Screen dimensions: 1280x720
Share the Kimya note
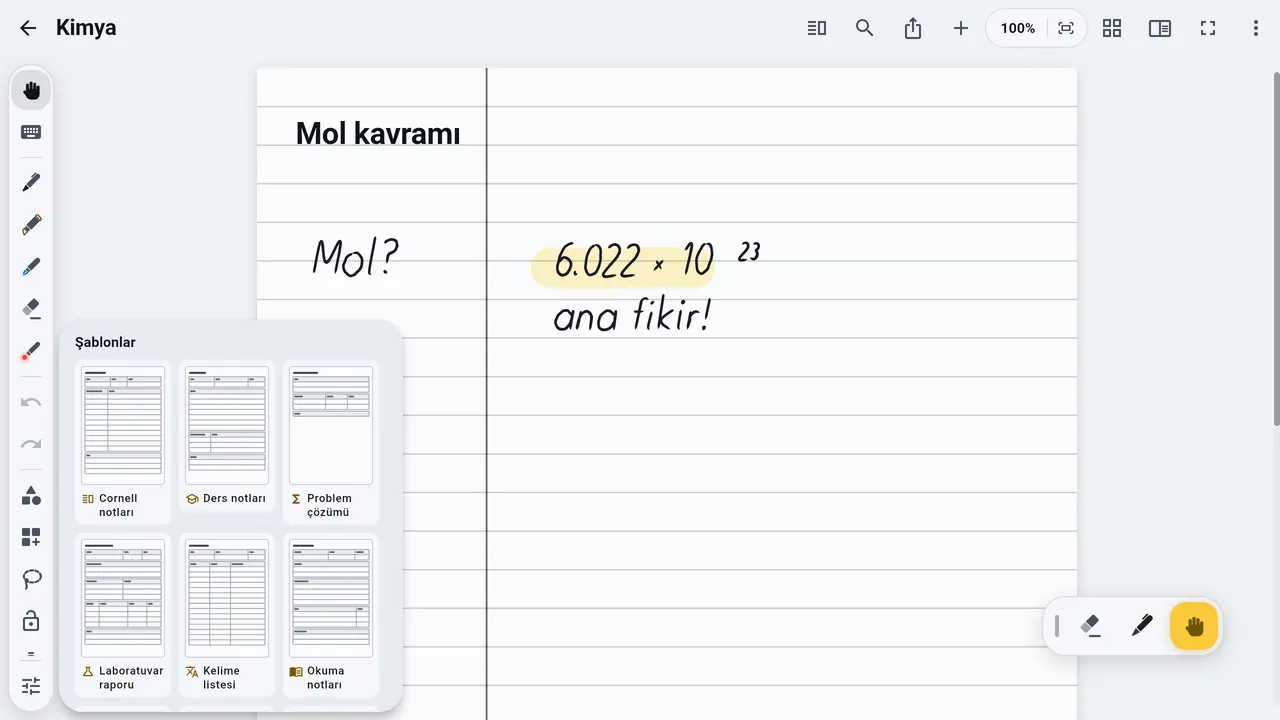[x=913, y=28]
